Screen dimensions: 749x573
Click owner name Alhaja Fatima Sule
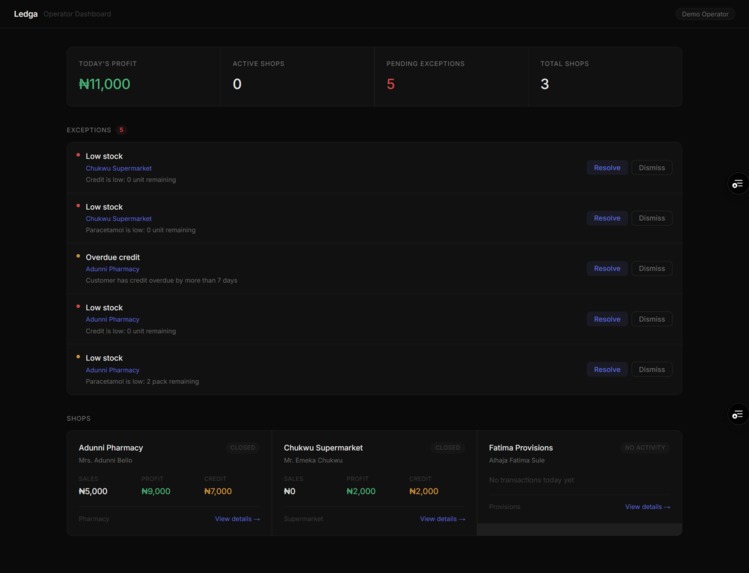pos(516,460)
